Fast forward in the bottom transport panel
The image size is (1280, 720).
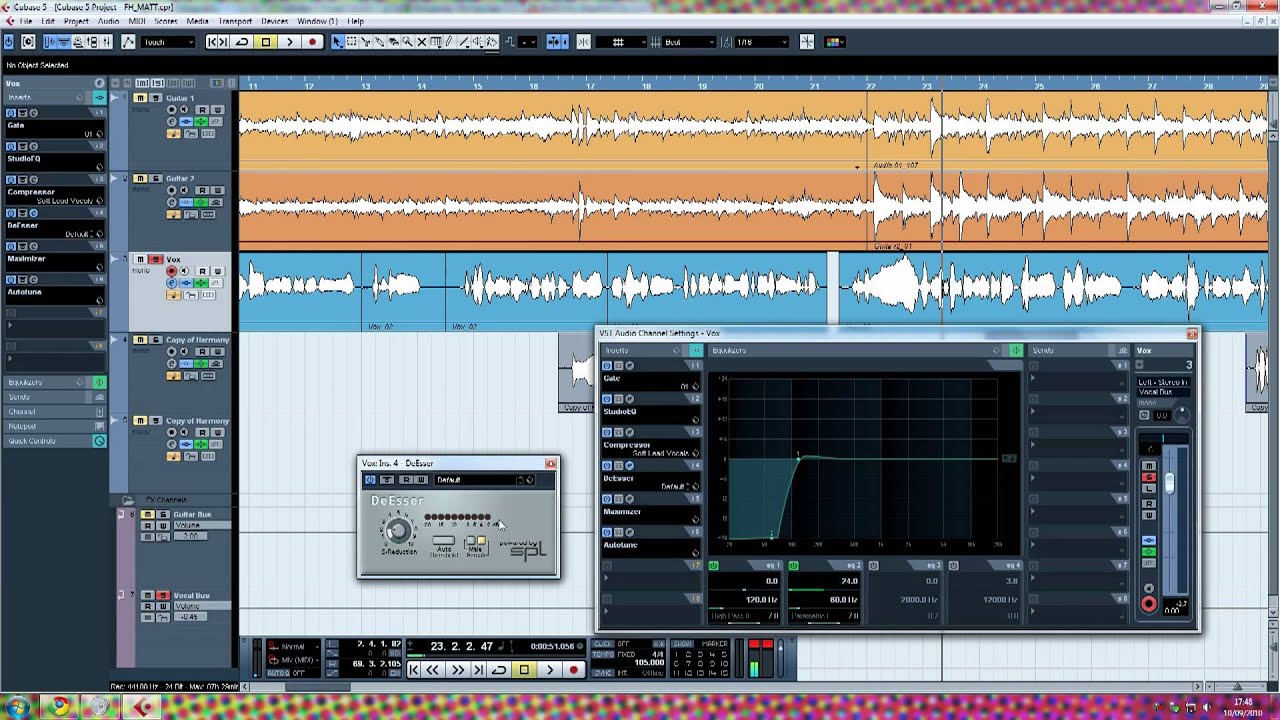(x=458, y=670)
